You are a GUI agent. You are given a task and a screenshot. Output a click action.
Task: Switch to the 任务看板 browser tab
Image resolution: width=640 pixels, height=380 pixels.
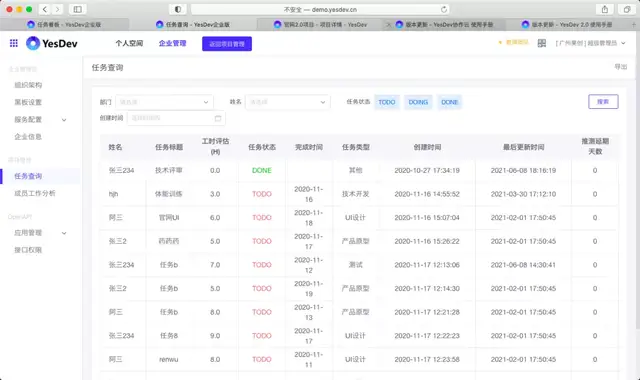coord(64,24)
